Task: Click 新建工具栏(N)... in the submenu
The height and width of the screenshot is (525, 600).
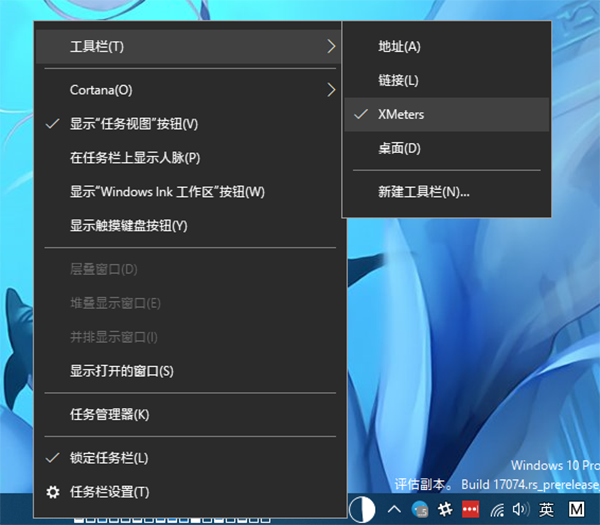Action: pyautogui.click(x=423, y=192)
